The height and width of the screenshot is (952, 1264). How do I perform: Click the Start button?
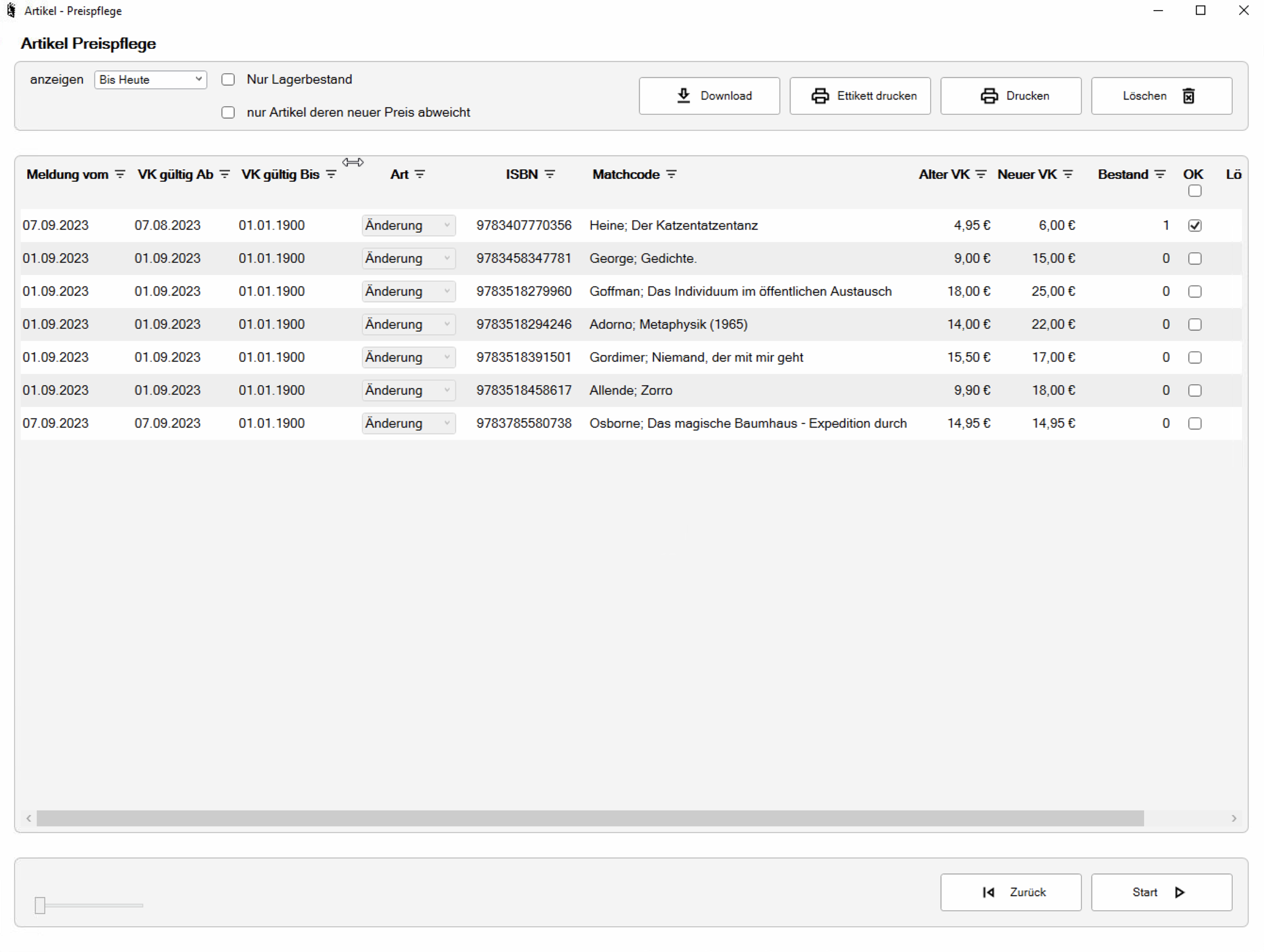tap(1162, 892)
